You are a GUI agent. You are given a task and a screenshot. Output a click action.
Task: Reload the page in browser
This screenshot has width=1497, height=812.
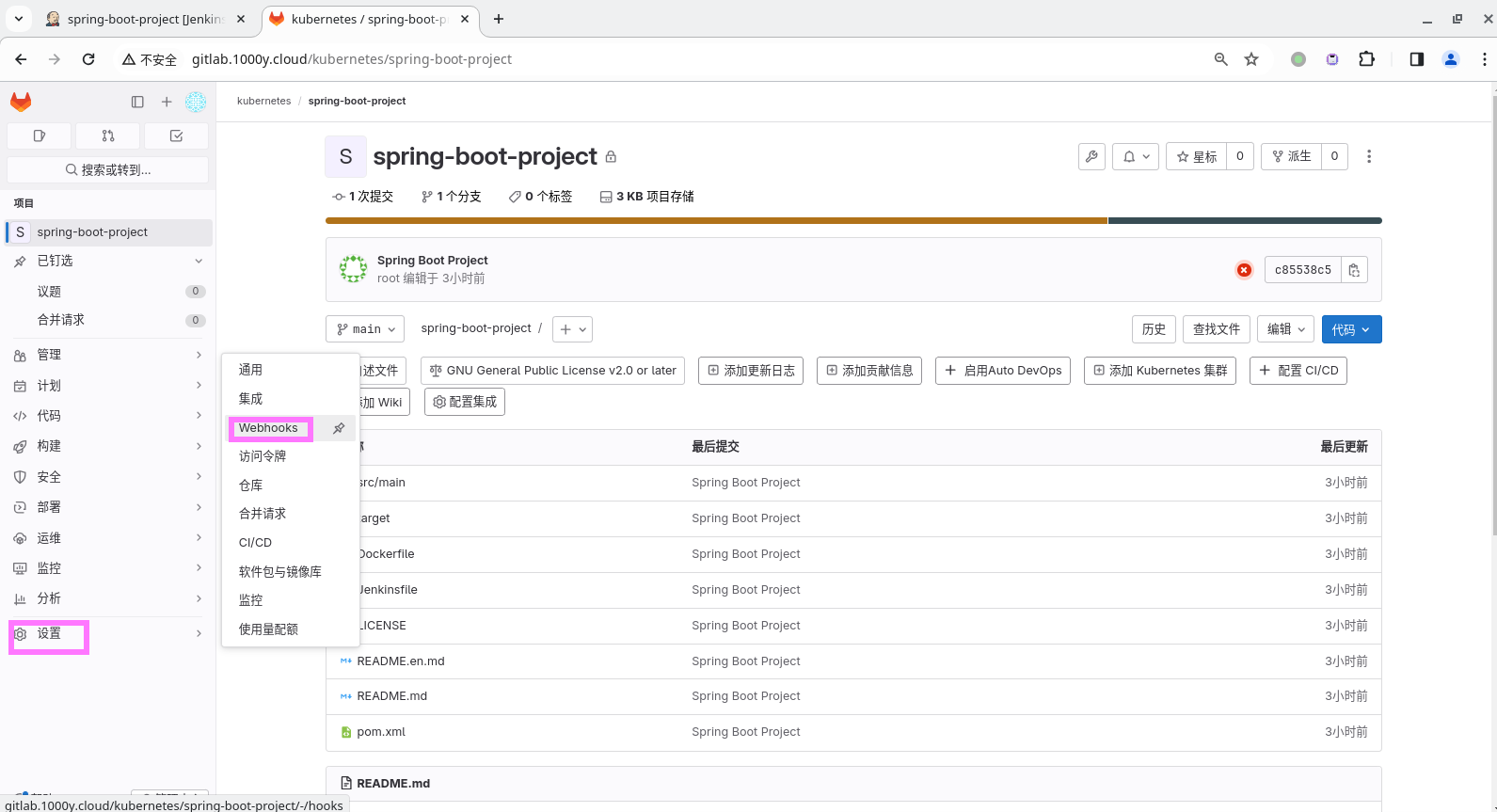(88, 59)
